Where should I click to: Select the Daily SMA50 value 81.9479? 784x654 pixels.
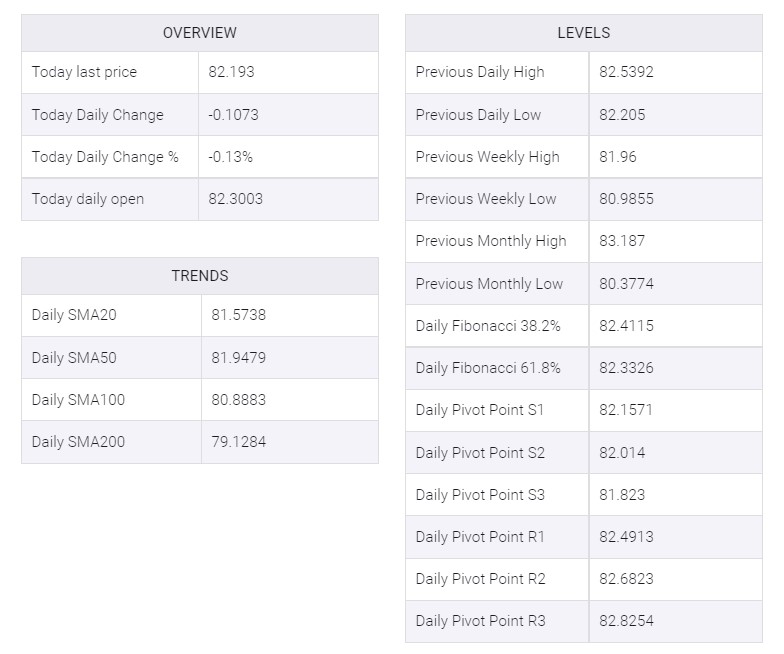[x=239, y=357]
